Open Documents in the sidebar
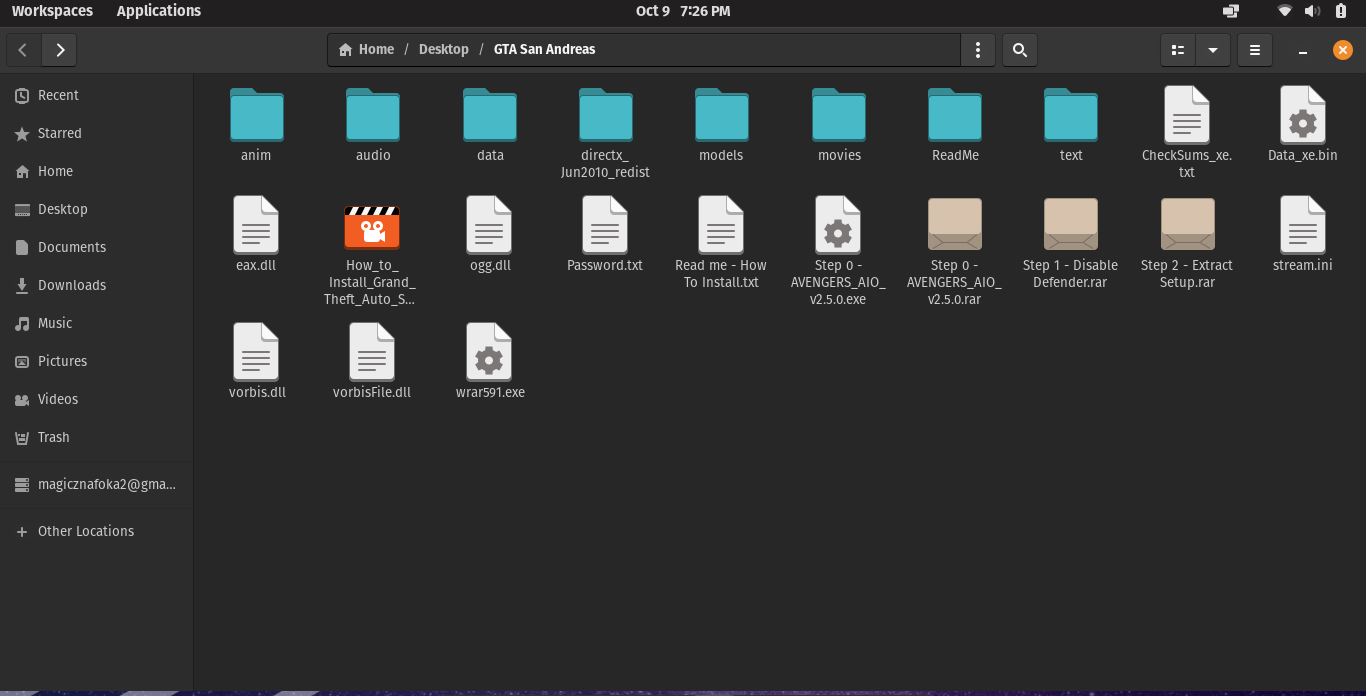The height and width of the screenshot is (696, 1366). [x=96, y=247]
